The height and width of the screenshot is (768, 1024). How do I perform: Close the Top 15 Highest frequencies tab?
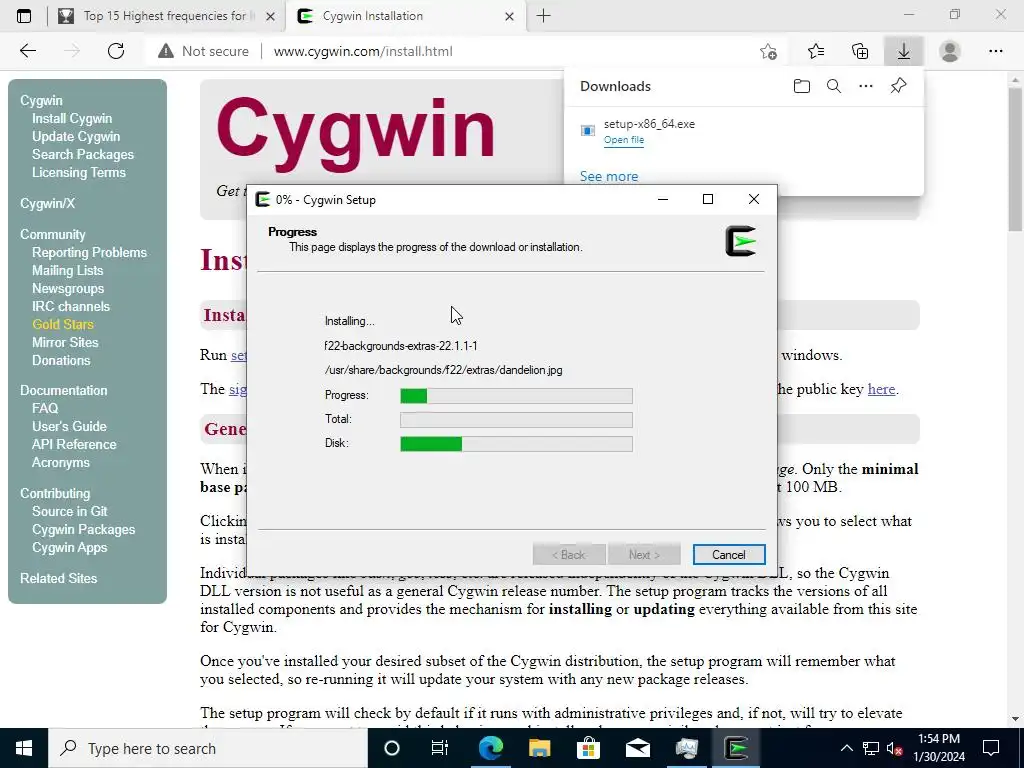click(x=270, y=16)
